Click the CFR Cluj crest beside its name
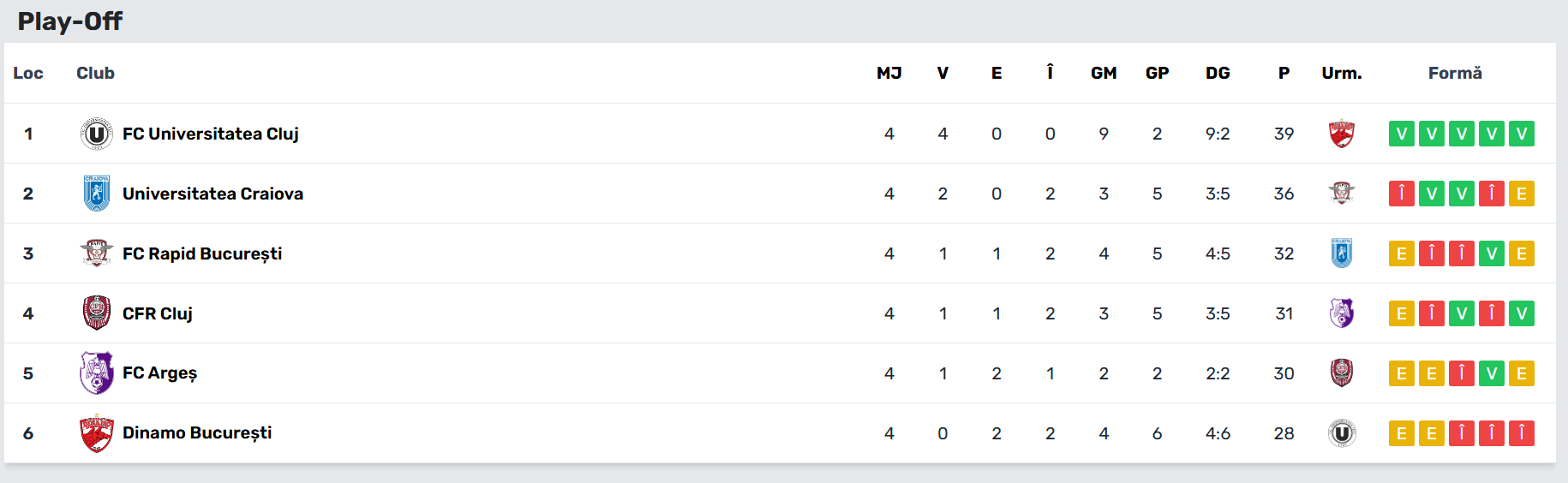The image size is (1568, 483). [96, 313]
